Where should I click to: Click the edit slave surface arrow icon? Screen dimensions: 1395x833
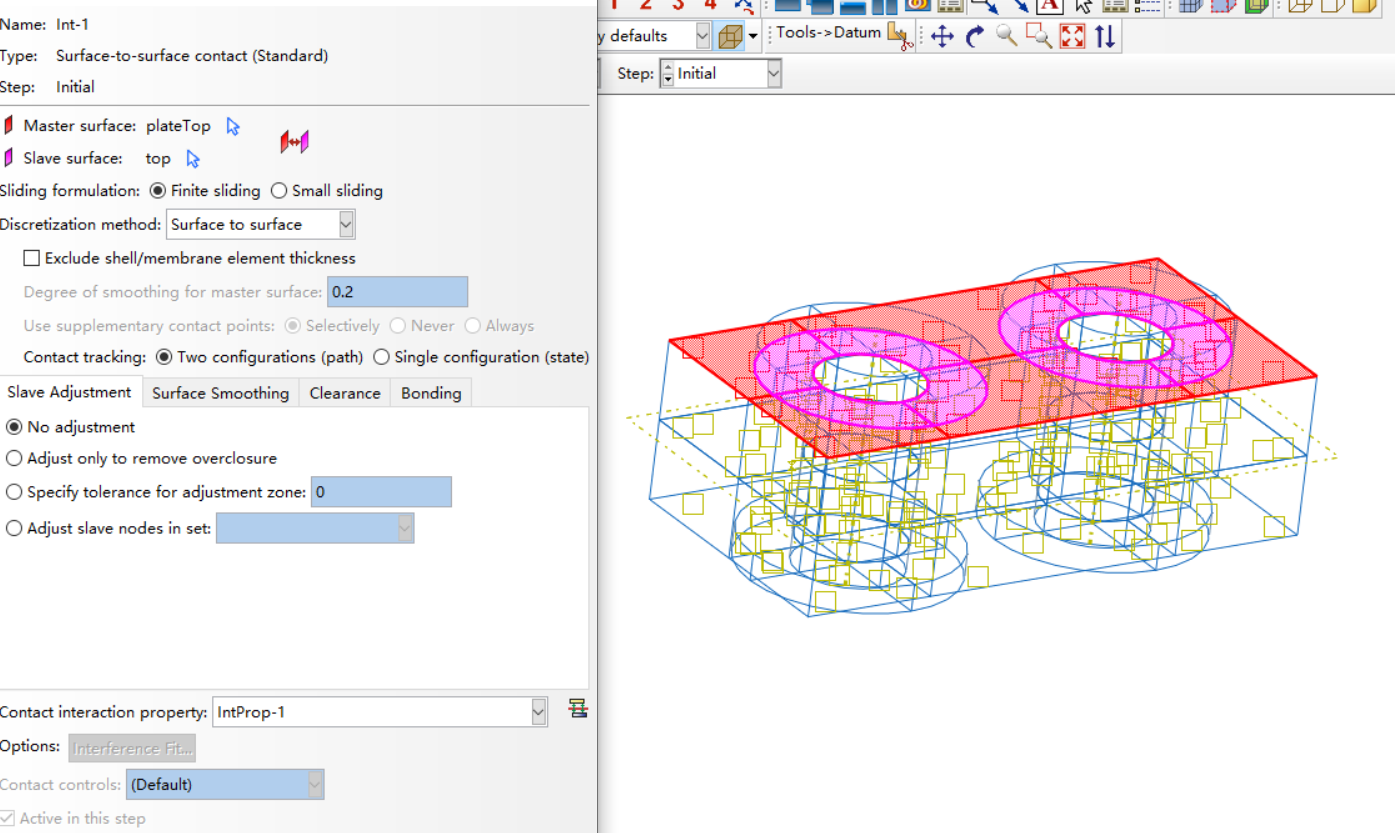coord(193,159)
